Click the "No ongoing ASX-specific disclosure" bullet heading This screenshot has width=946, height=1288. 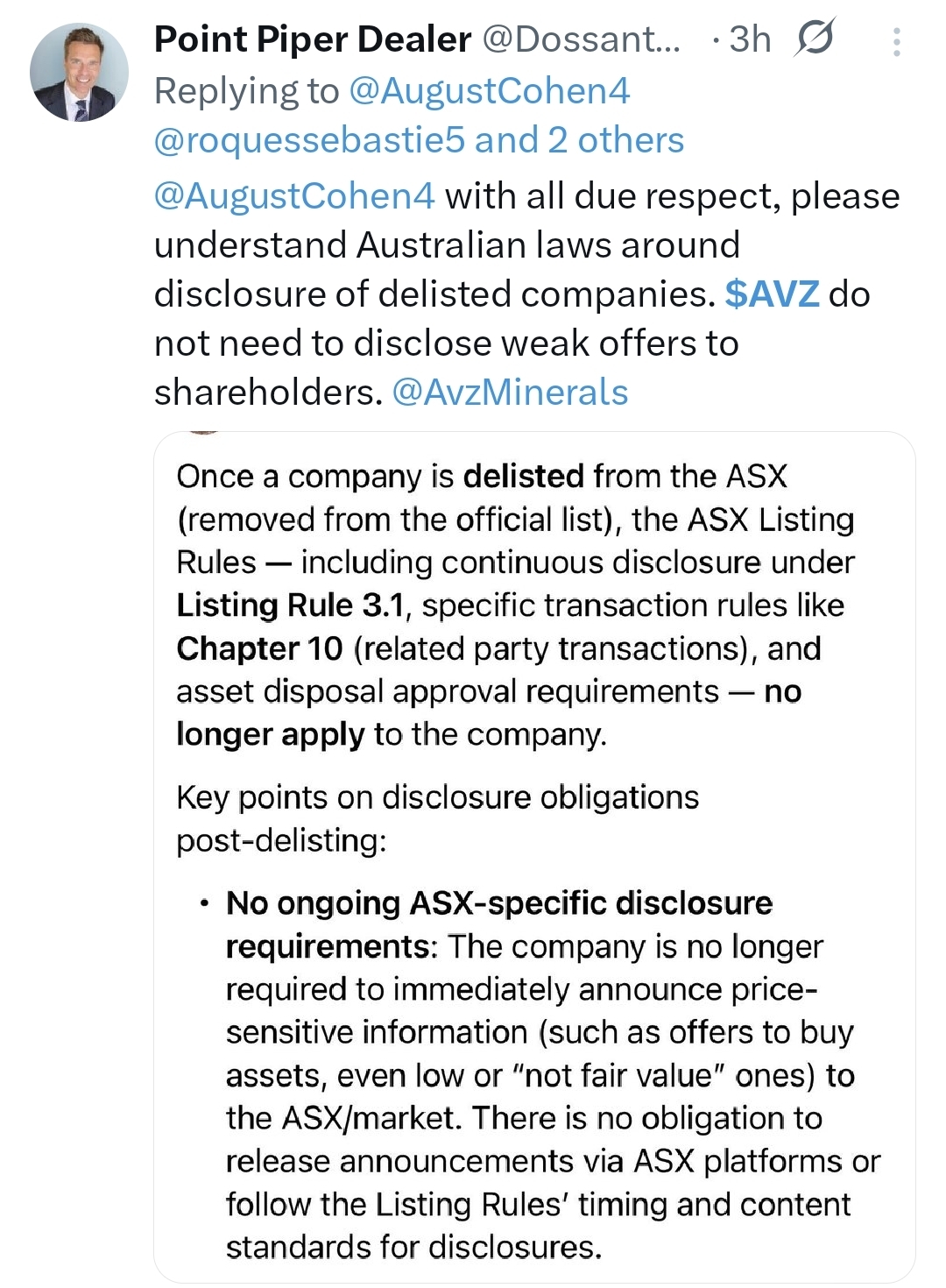tap(499, 903)
